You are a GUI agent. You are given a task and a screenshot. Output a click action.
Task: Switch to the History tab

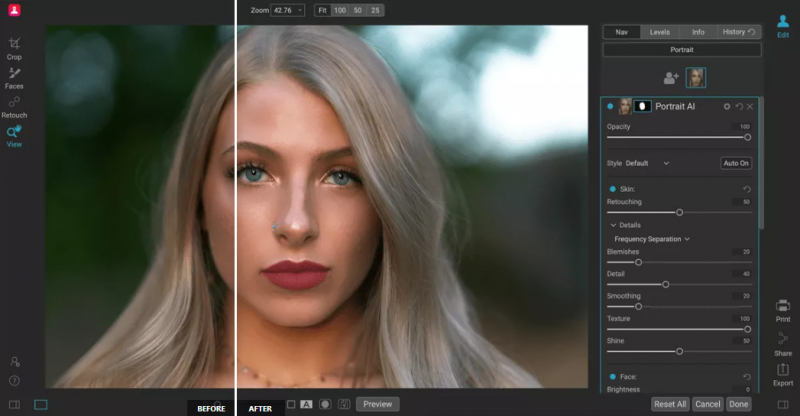tap(737, 32)
